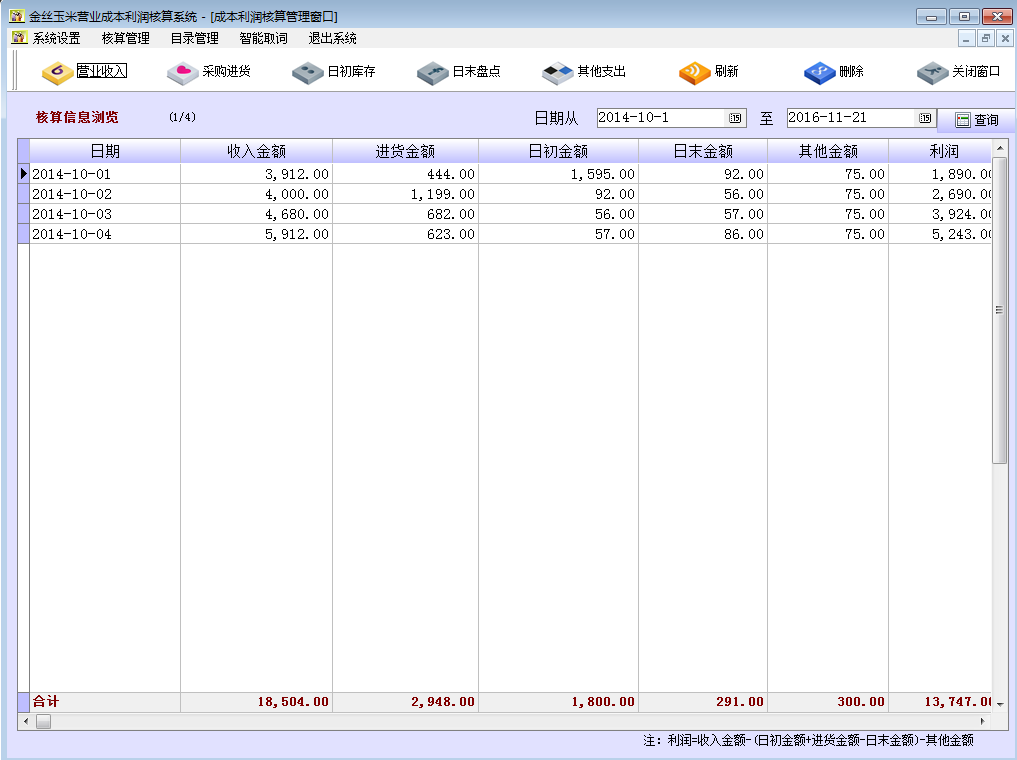Click the horizontal scrollbar right arrow
1017x760 pixels.
pos(982,721)
